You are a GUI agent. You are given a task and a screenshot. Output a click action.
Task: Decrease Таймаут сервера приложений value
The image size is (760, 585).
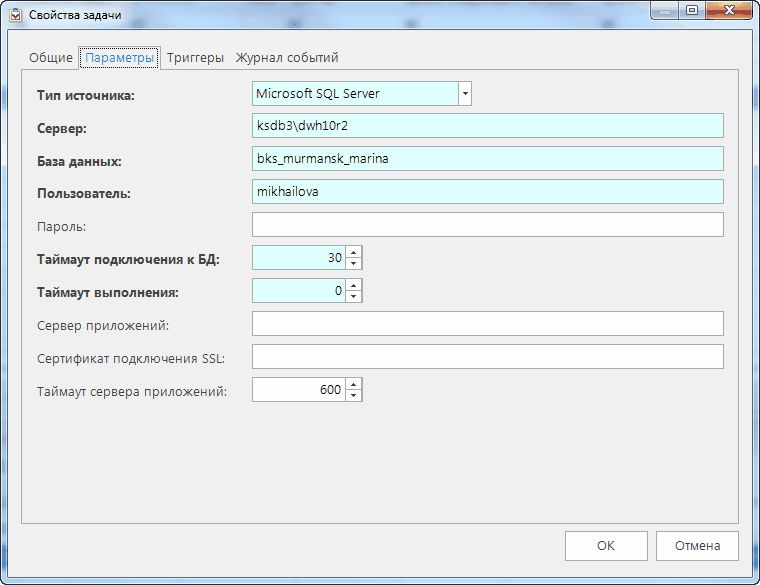tap(354, 395)
